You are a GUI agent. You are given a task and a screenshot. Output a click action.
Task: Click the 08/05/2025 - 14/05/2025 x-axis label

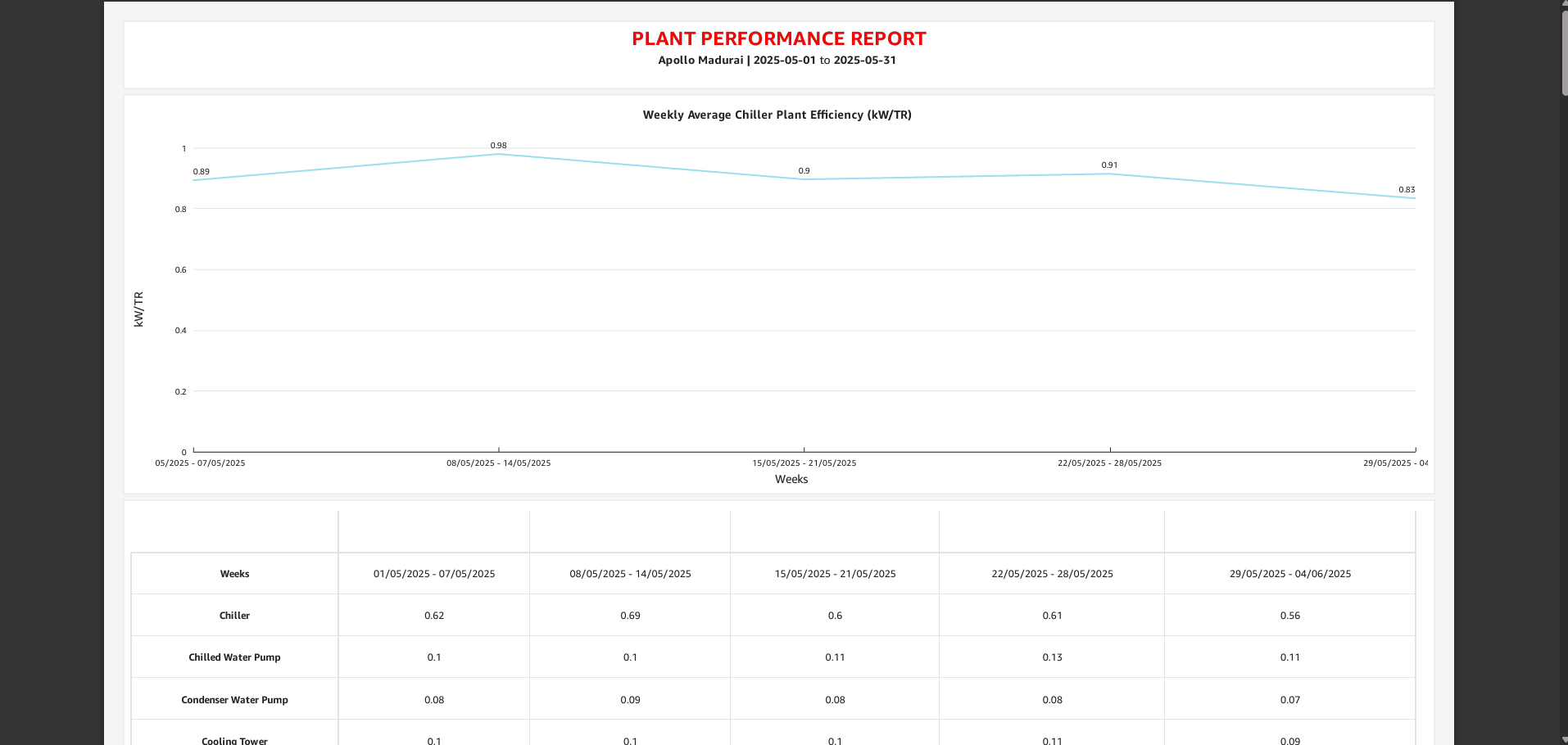tap(498, 463)
